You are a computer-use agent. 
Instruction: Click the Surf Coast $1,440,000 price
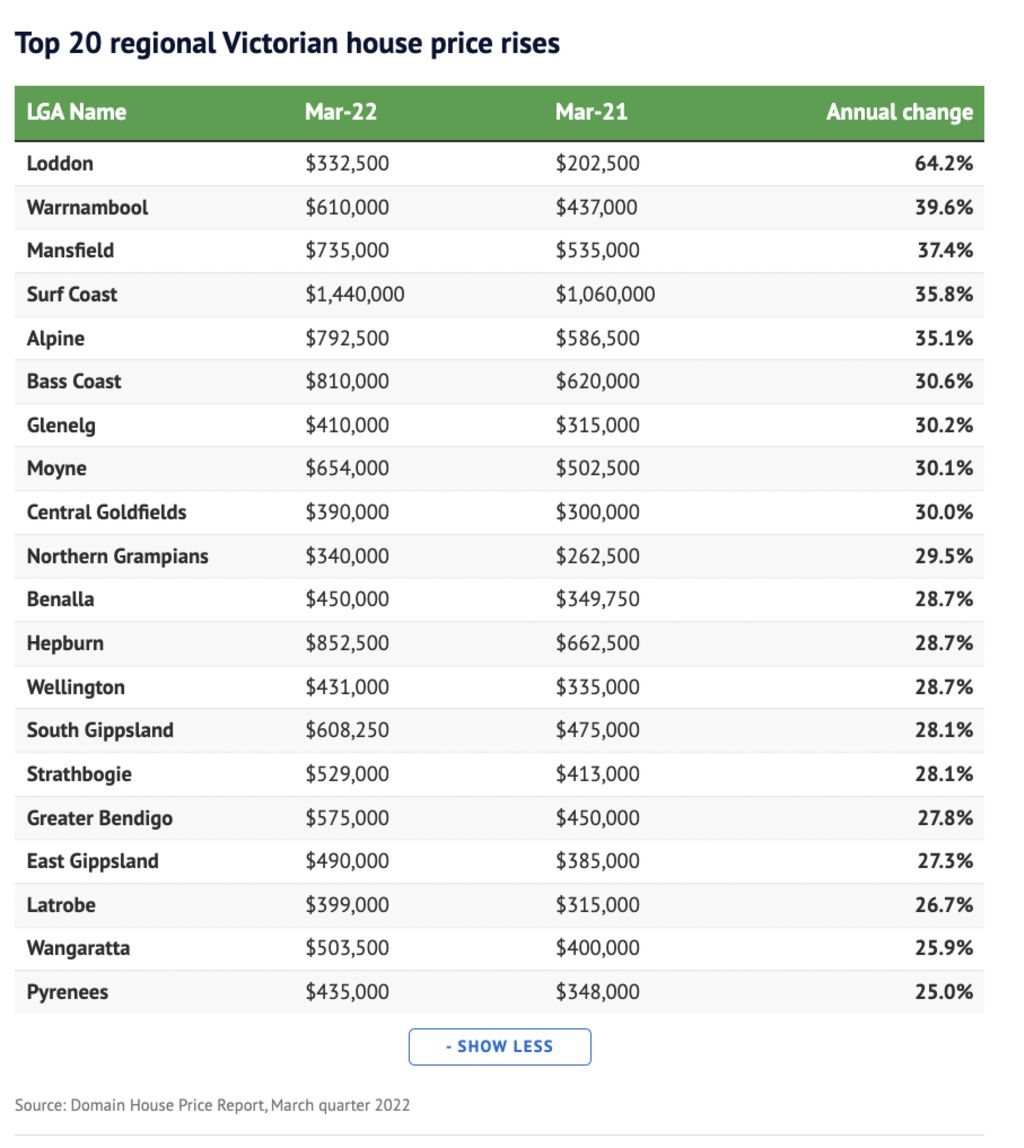(354, 294)
